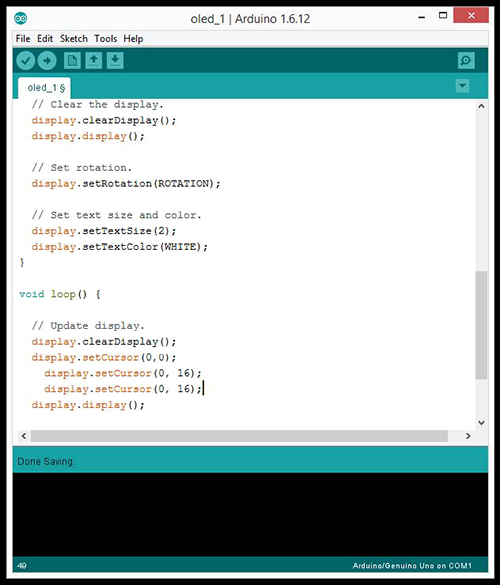Image resolution: width=500 pixels, height=585 pixels.
Task: Open the Sketch menu
Action: pyautogui.click(x=74, y=38)
